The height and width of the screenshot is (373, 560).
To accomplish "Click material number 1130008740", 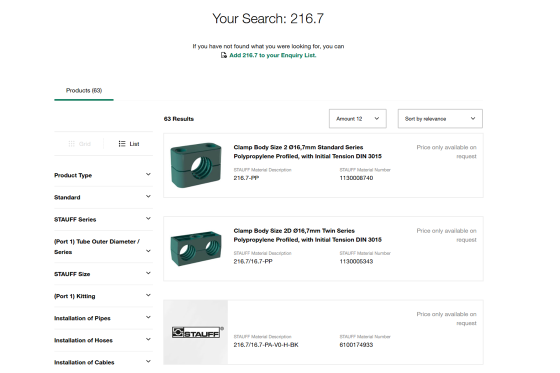I will [x=356, y=178].
